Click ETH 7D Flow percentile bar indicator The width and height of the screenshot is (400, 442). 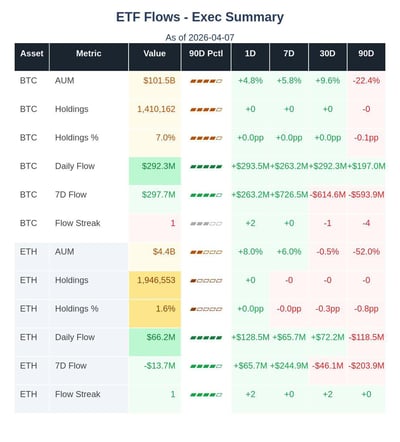coord(206,366)
